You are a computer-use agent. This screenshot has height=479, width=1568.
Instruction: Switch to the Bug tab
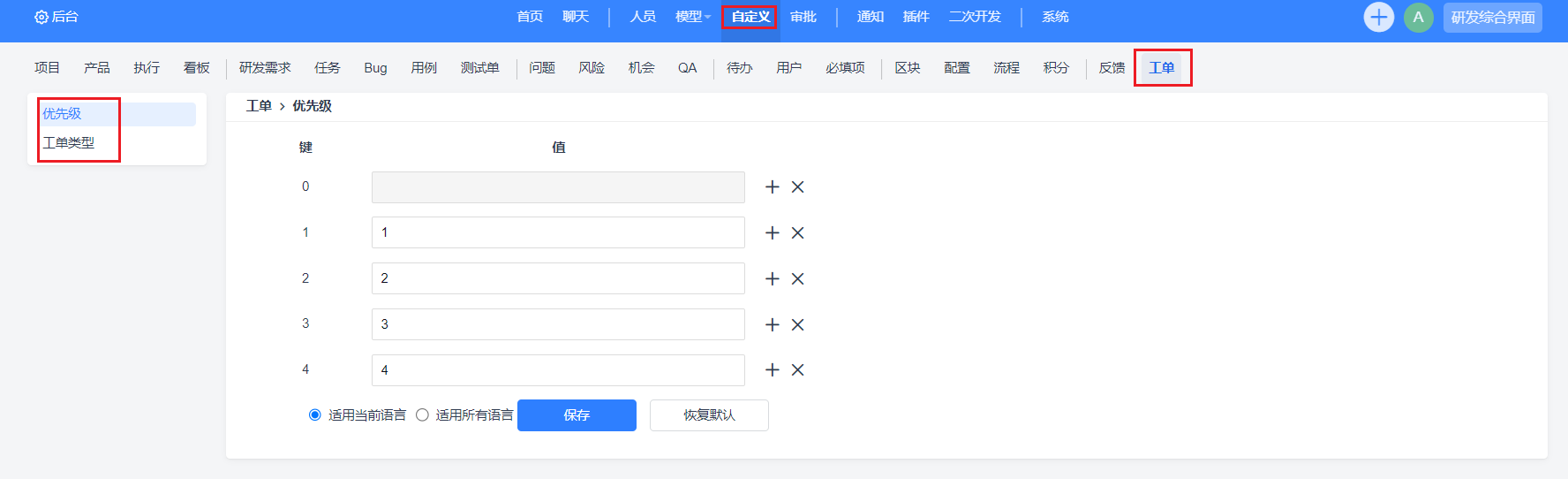point(375,68)
